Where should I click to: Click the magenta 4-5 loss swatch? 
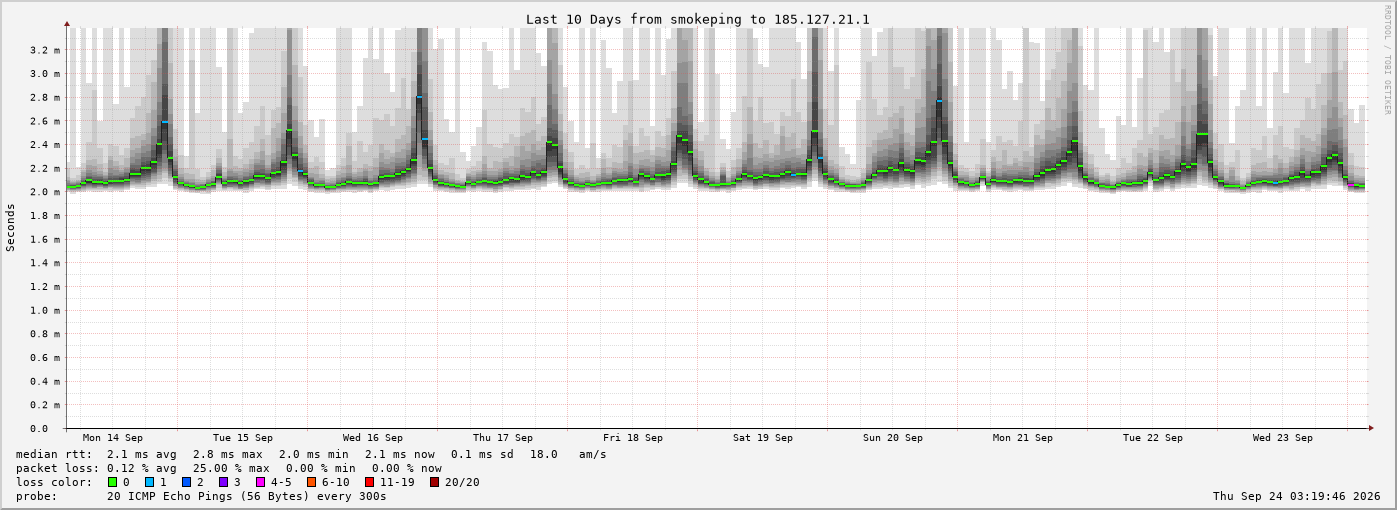260,482
